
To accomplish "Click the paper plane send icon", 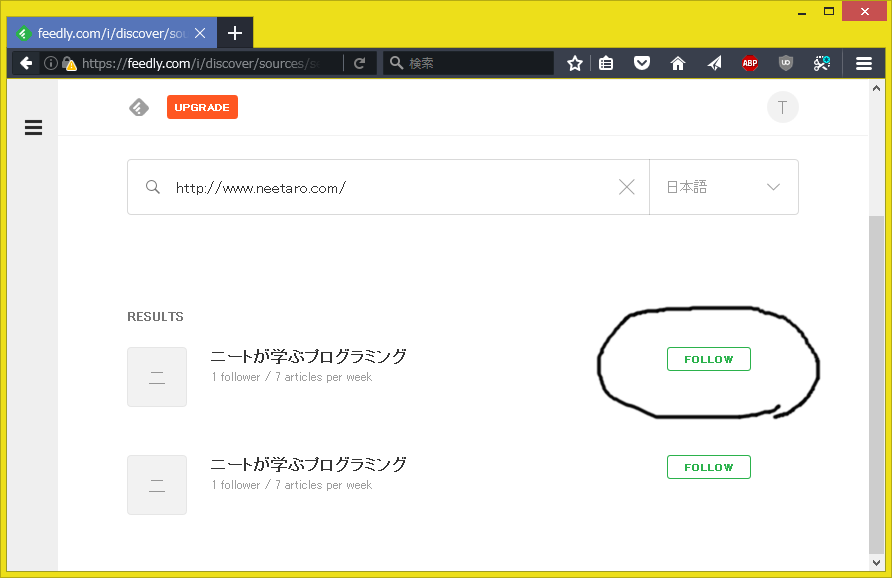I will (x=714, y=63).
